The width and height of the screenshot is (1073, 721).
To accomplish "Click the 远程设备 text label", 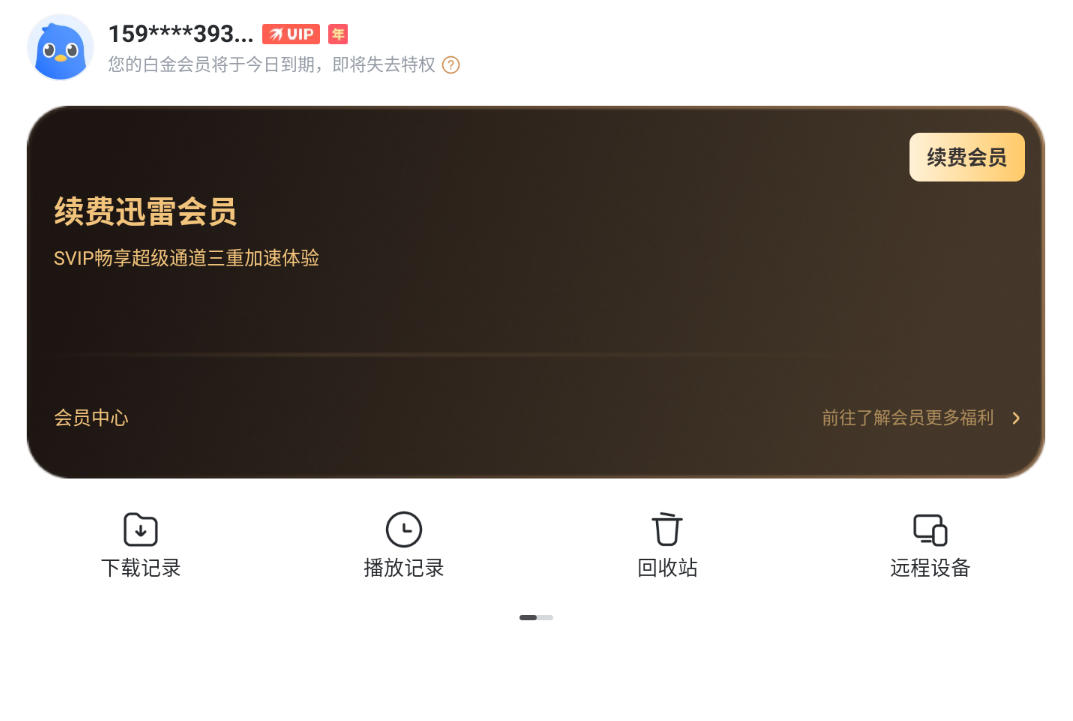I will point(931,568).
